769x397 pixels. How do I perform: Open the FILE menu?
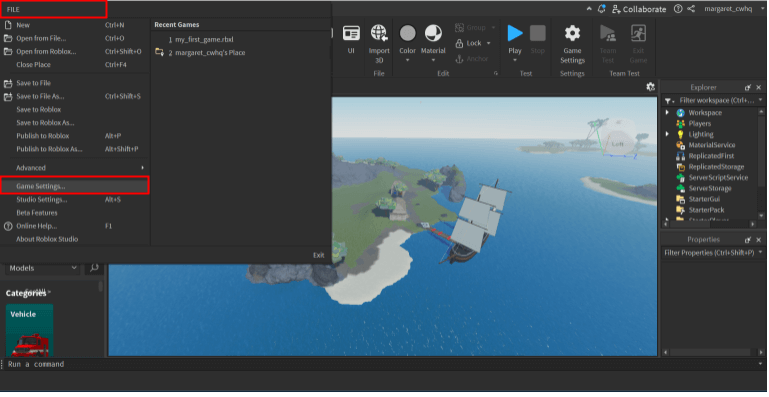click(13, 9)
